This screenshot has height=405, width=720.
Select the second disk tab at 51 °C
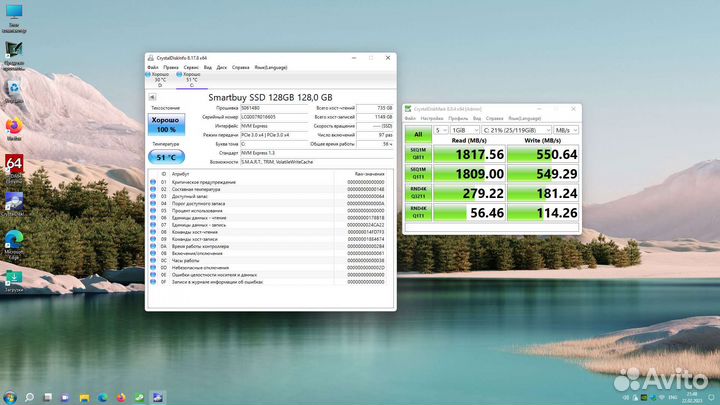click(x=189, y=79)
